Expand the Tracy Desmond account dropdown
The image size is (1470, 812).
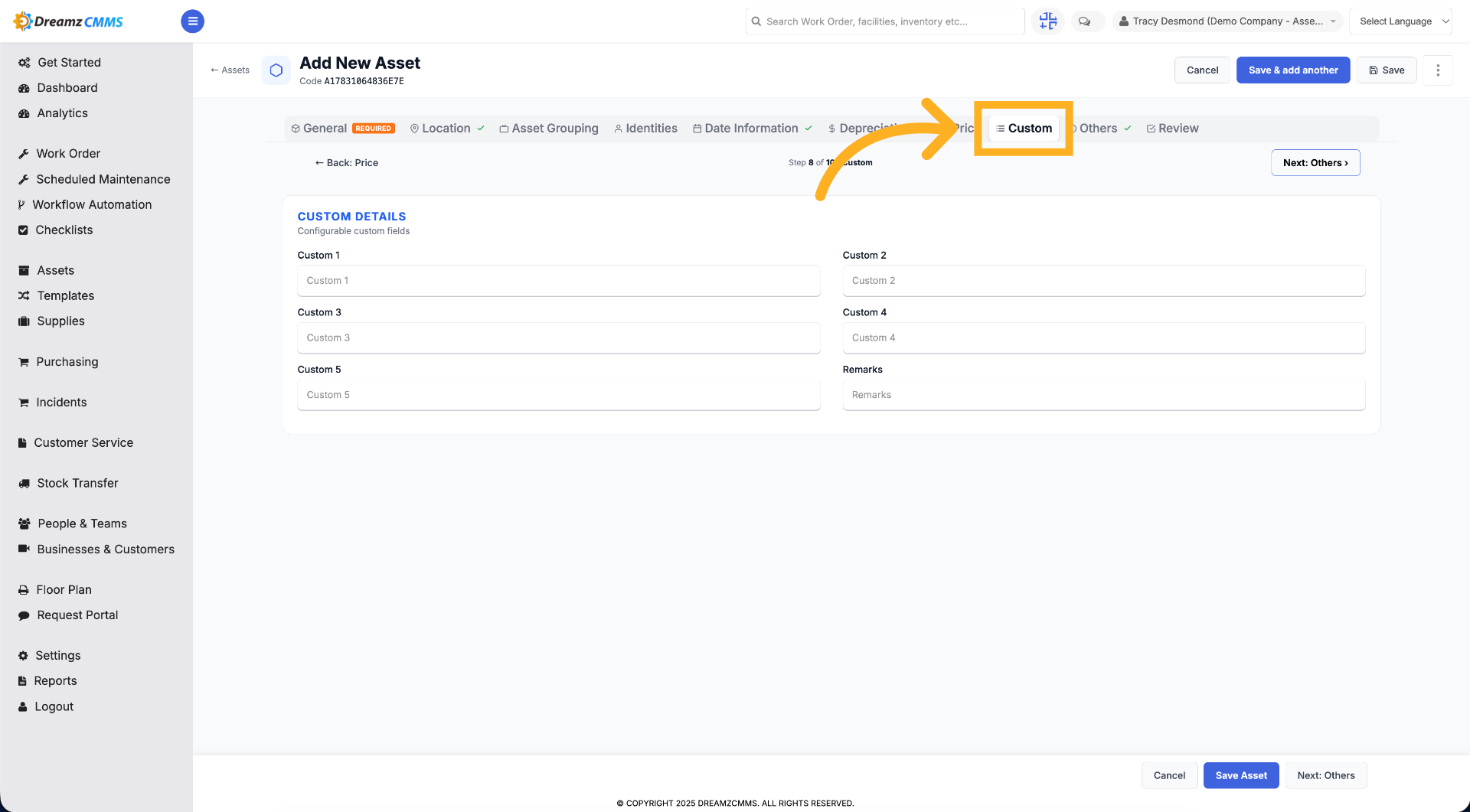(1227, 21)
